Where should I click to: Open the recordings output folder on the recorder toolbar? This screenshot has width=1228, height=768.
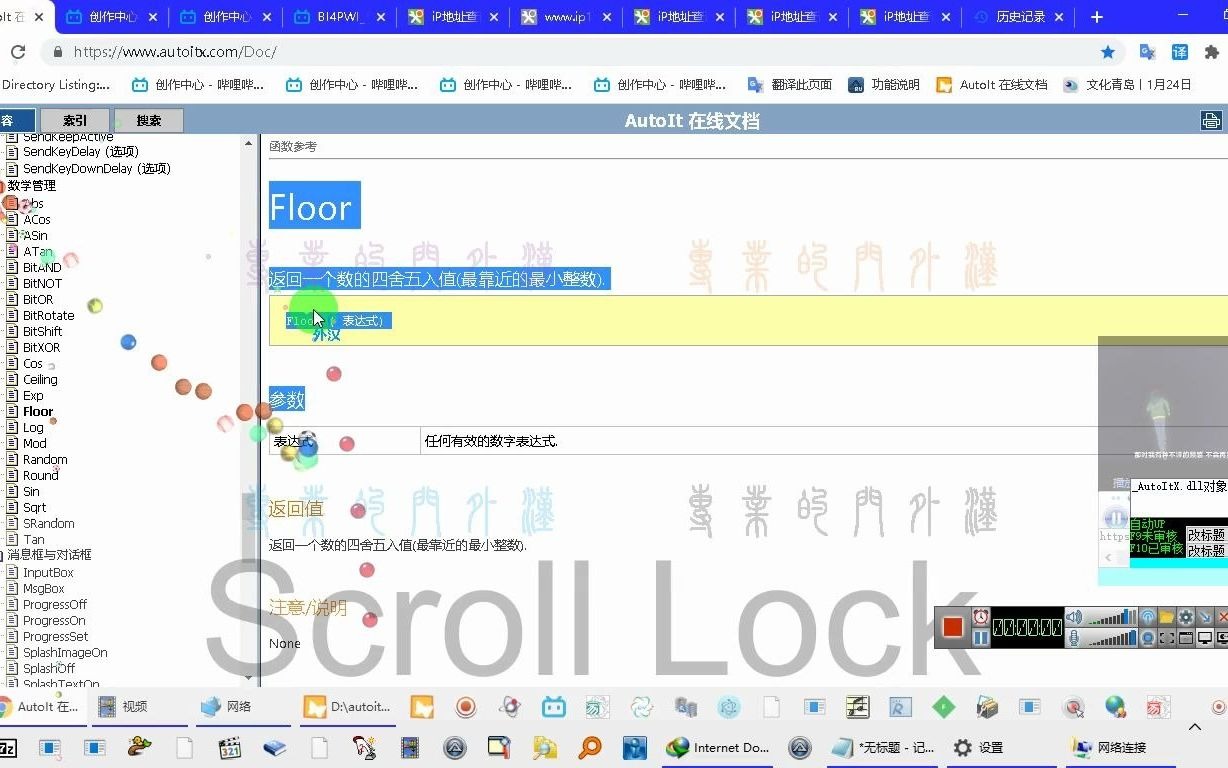click(x=1165, y=617)
